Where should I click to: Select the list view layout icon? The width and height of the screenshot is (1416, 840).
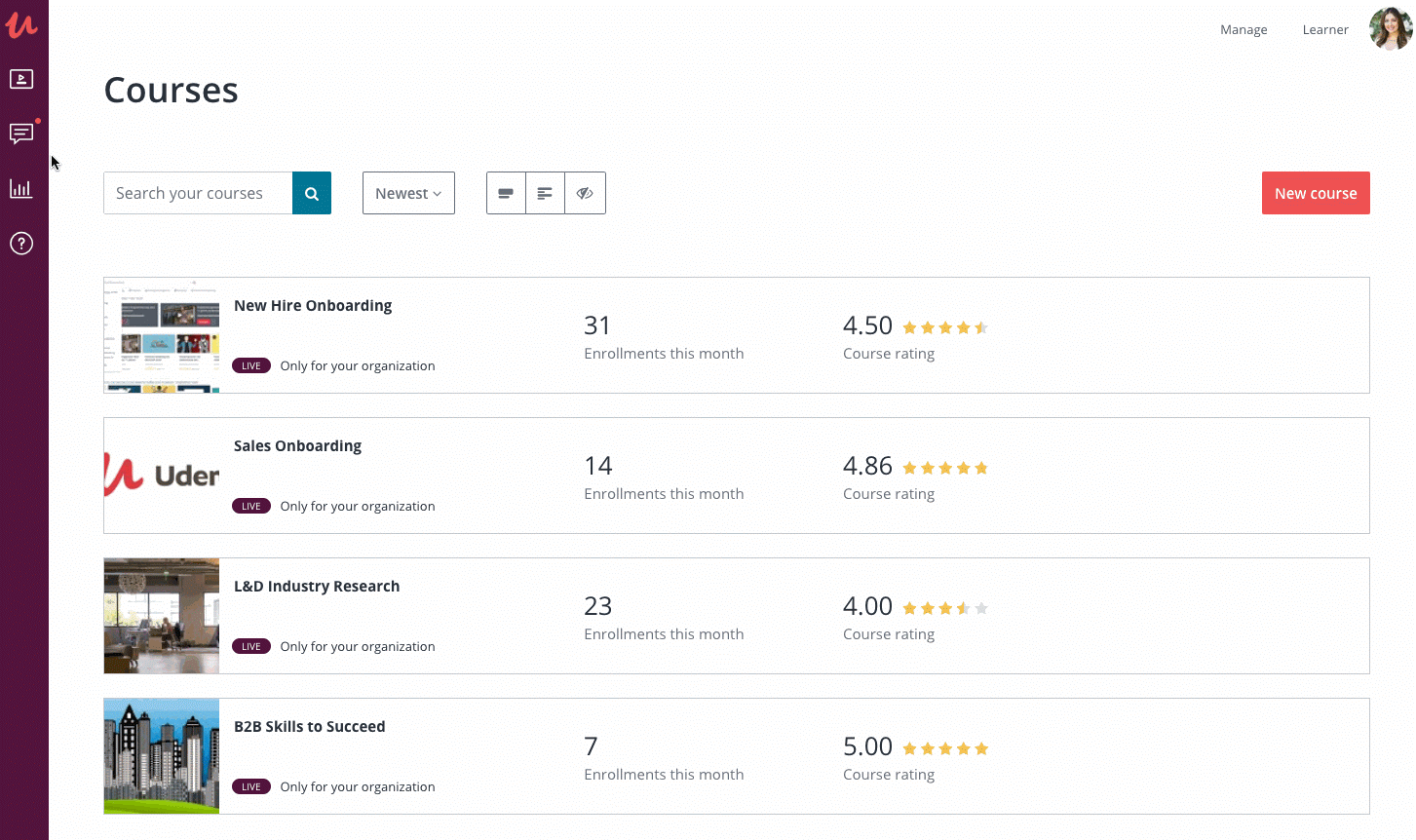coord(544,193)
